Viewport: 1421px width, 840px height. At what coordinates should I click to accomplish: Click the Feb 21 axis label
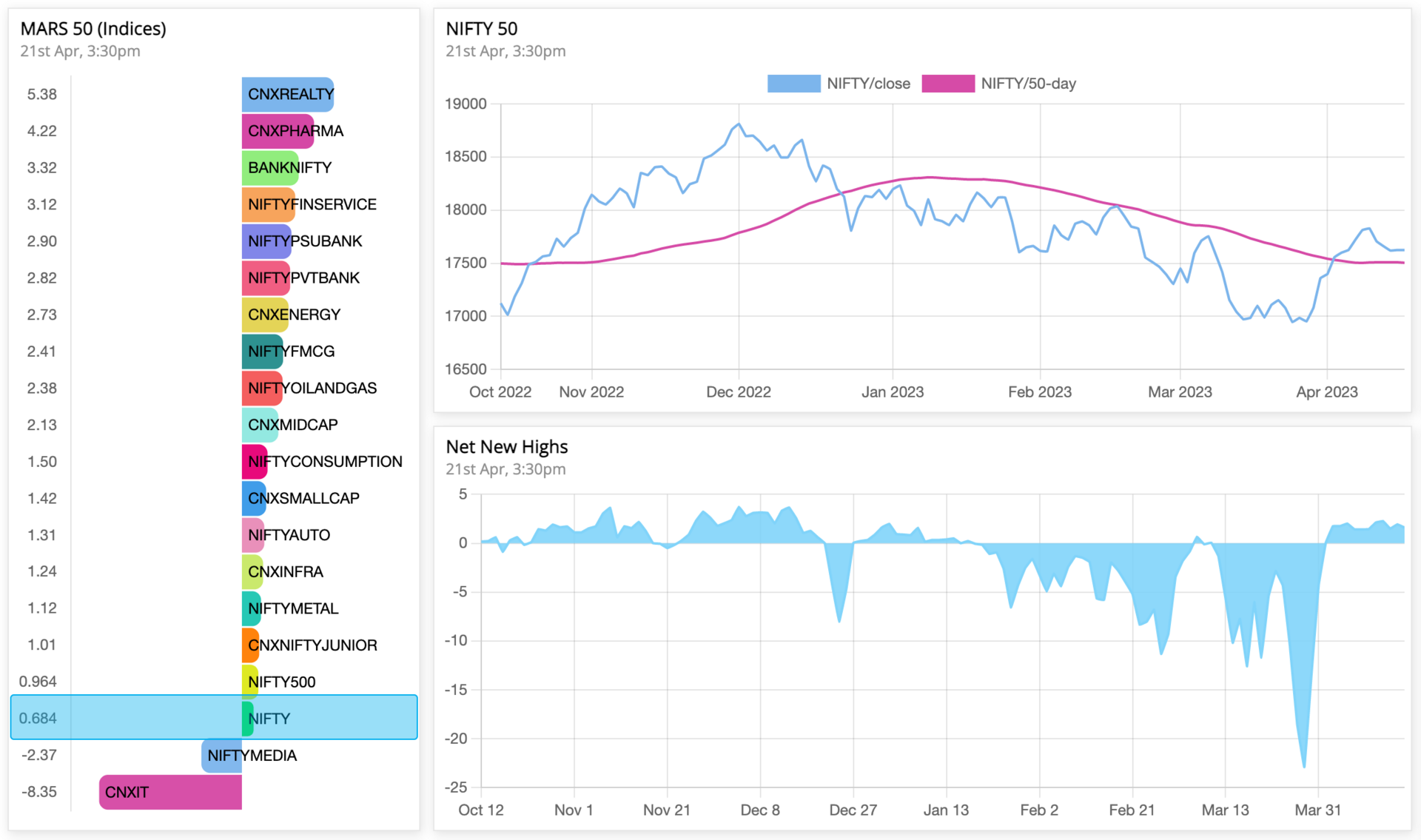coord(1132,810)
